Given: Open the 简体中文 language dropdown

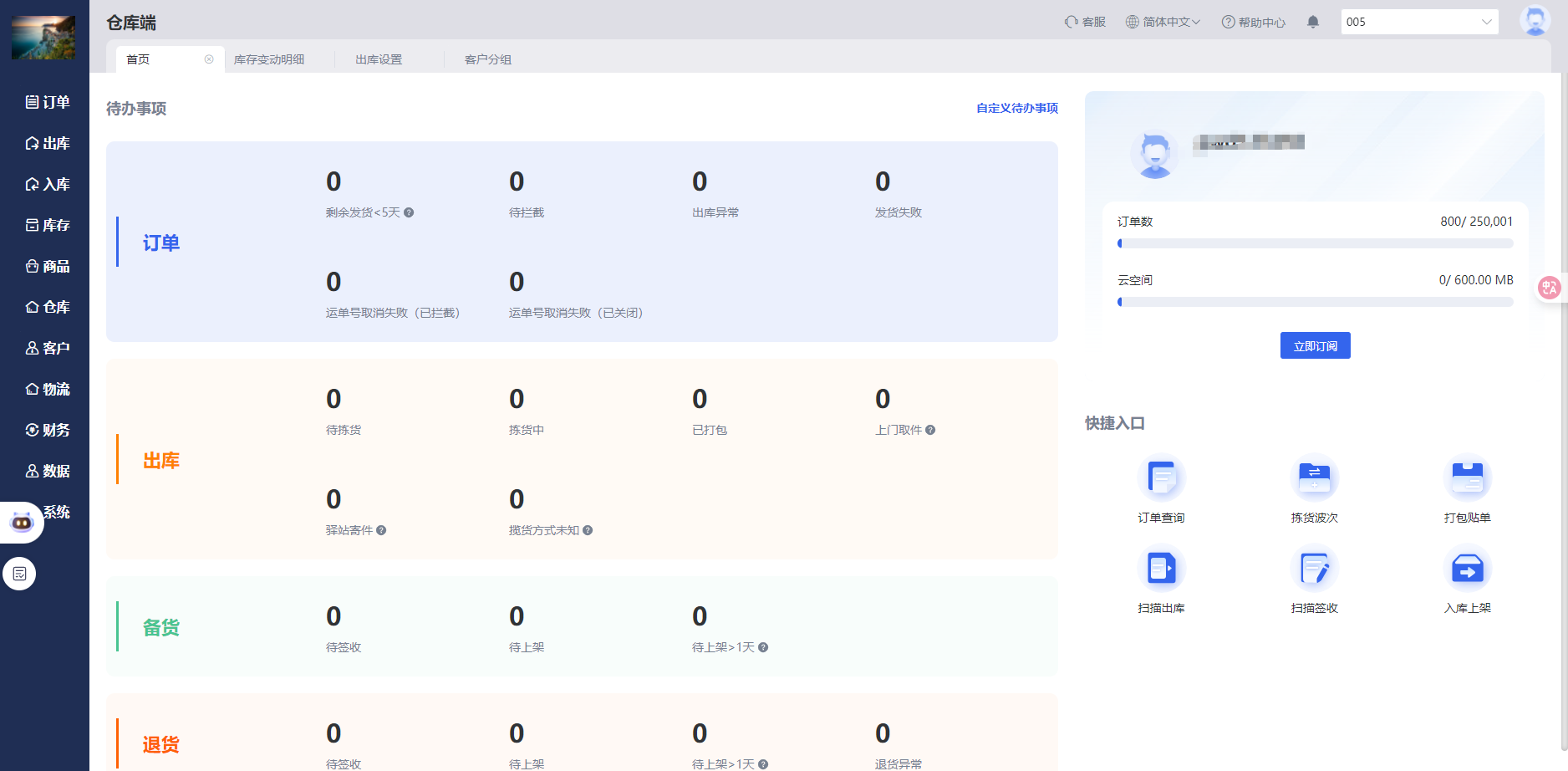Looking at the screenshot, I should pos(1163,22).
